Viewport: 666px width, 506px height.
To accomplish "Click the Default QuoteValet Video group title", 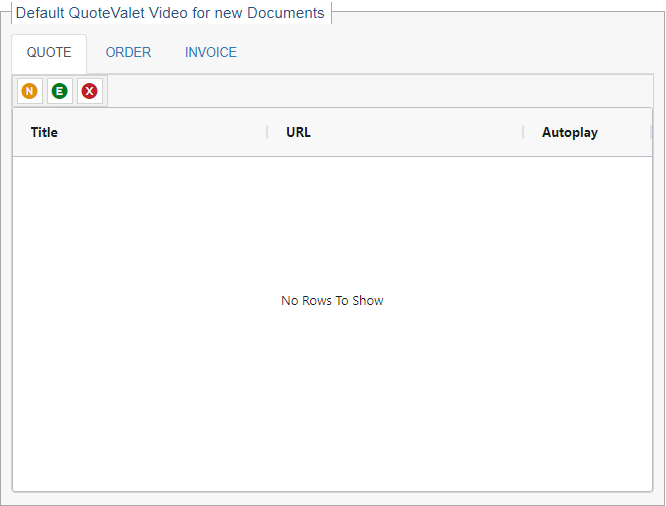I will point(170,13).
